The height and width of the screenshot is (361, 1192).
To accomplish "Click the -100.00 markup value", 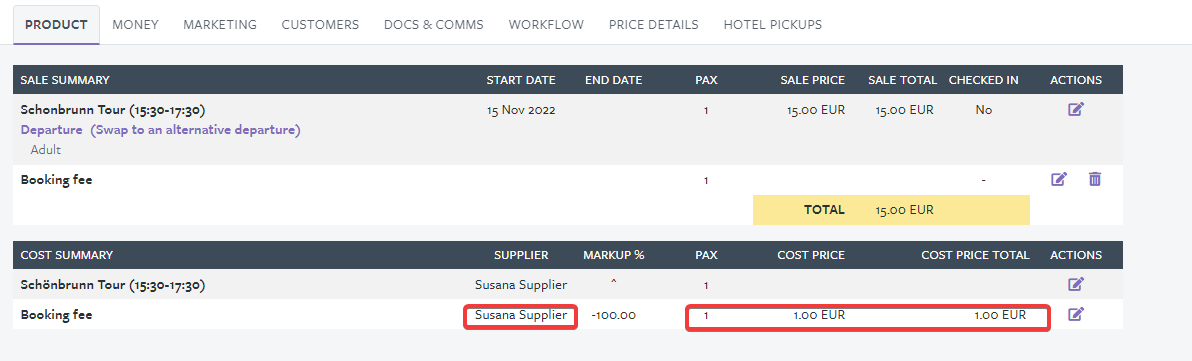I will click(613, 315).
